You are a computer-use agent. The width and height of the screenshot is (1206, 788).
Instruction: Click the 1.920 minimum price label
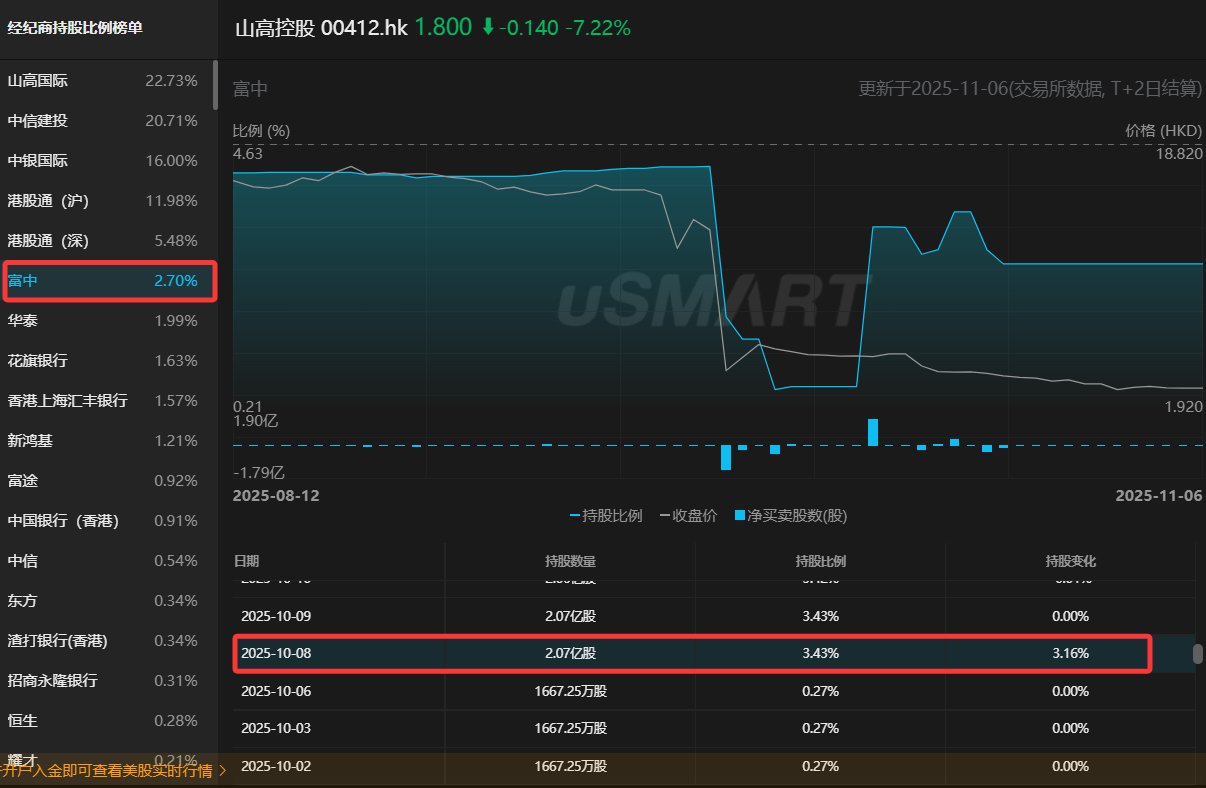[1182, 406]
